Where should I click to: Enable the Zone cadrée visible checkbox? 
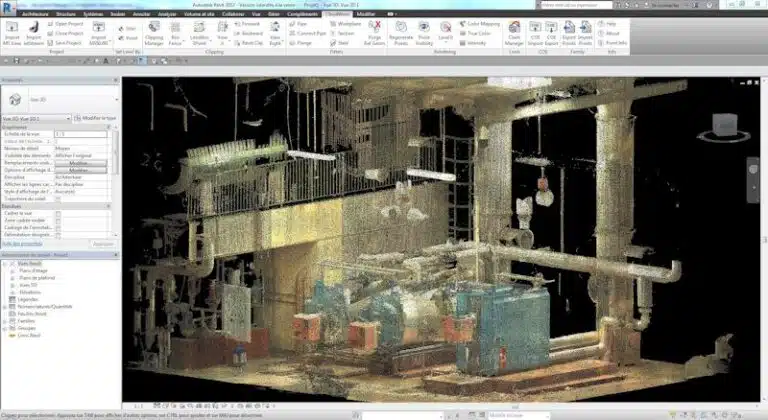coord(58,221)
